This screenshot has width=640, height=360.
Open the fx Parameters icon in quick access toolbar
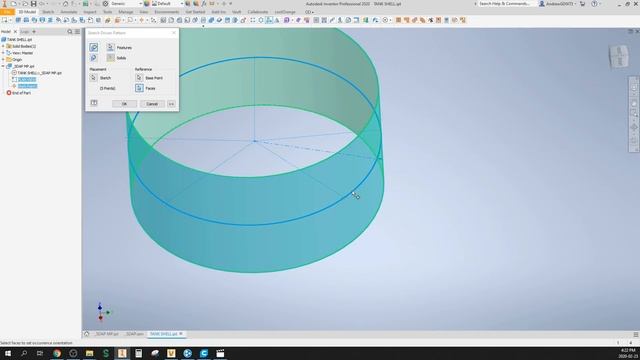click(x=204, y=4)
